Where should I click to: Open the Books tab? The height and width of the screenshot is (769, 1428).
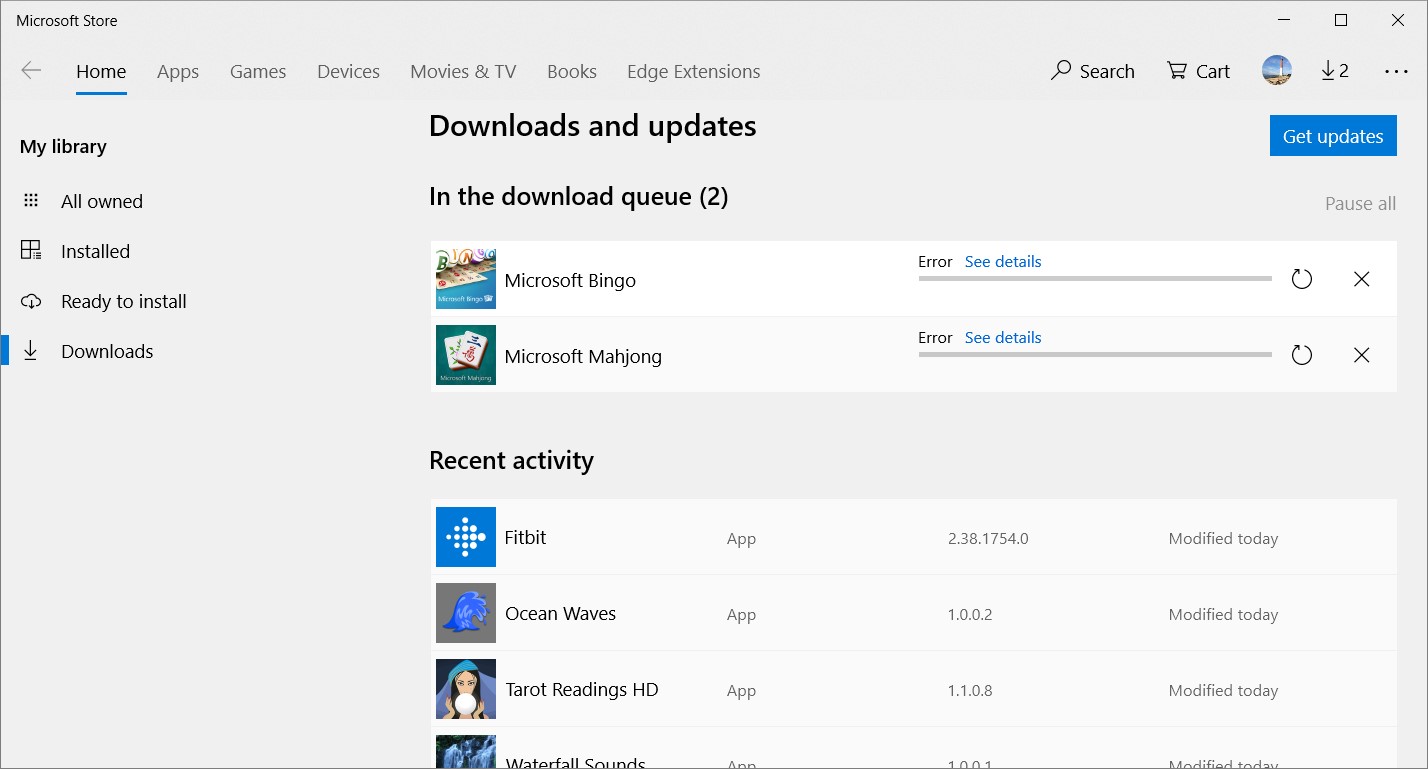point(572,71)
